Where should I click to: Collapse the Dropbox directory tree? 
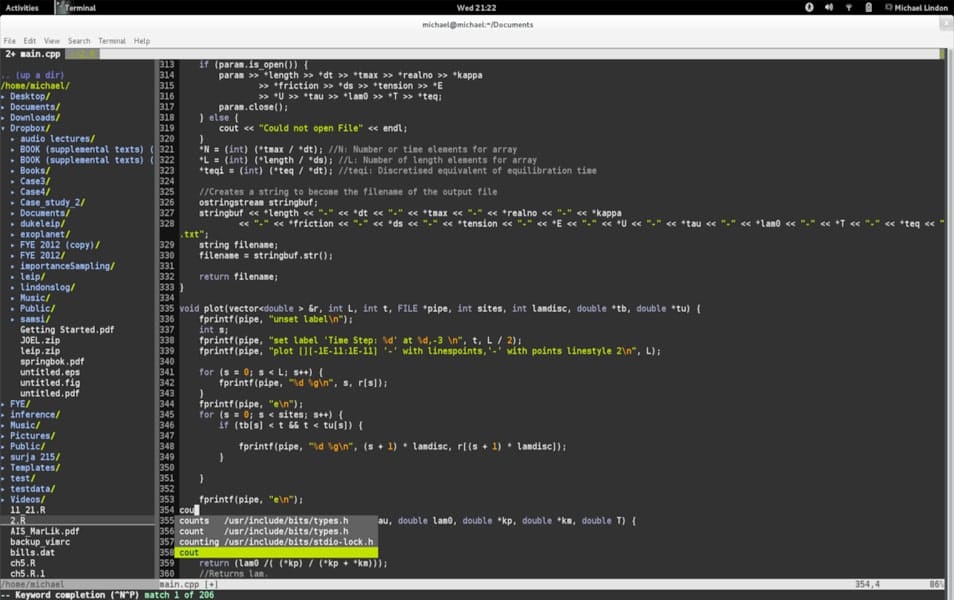[29, 127]
